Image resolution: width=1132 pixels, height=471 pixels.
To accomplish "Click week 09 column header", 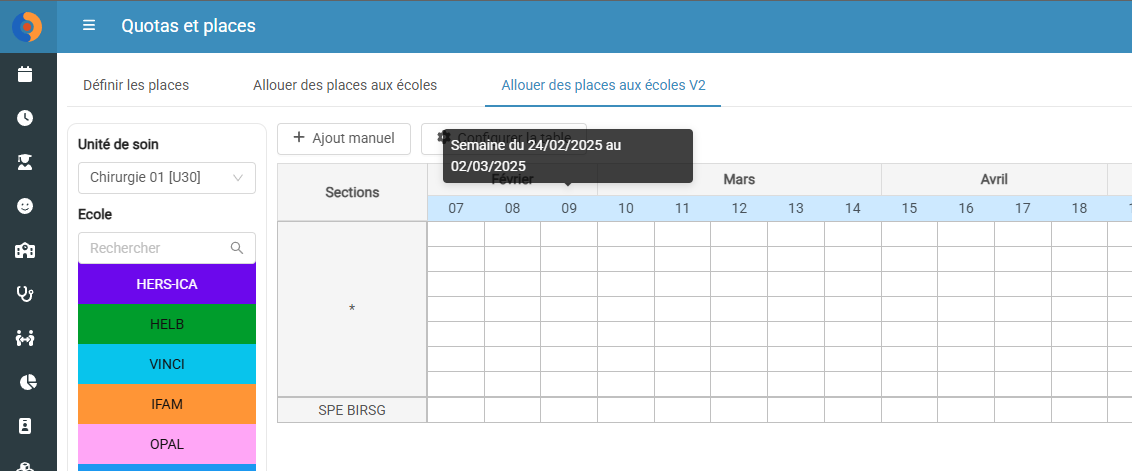I will (x=569, y=209).
